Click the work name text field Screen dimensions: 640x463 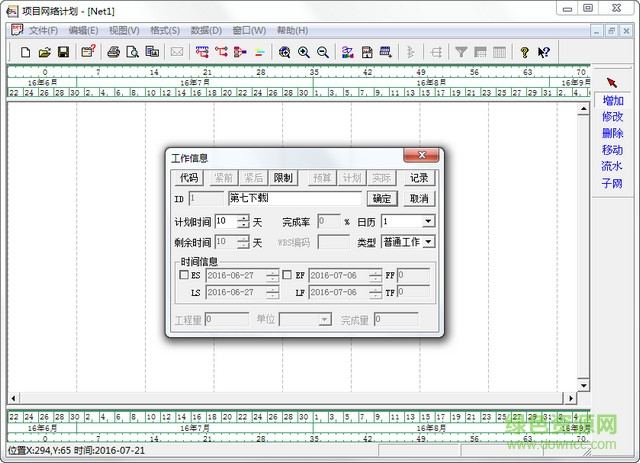coord(295,199)
